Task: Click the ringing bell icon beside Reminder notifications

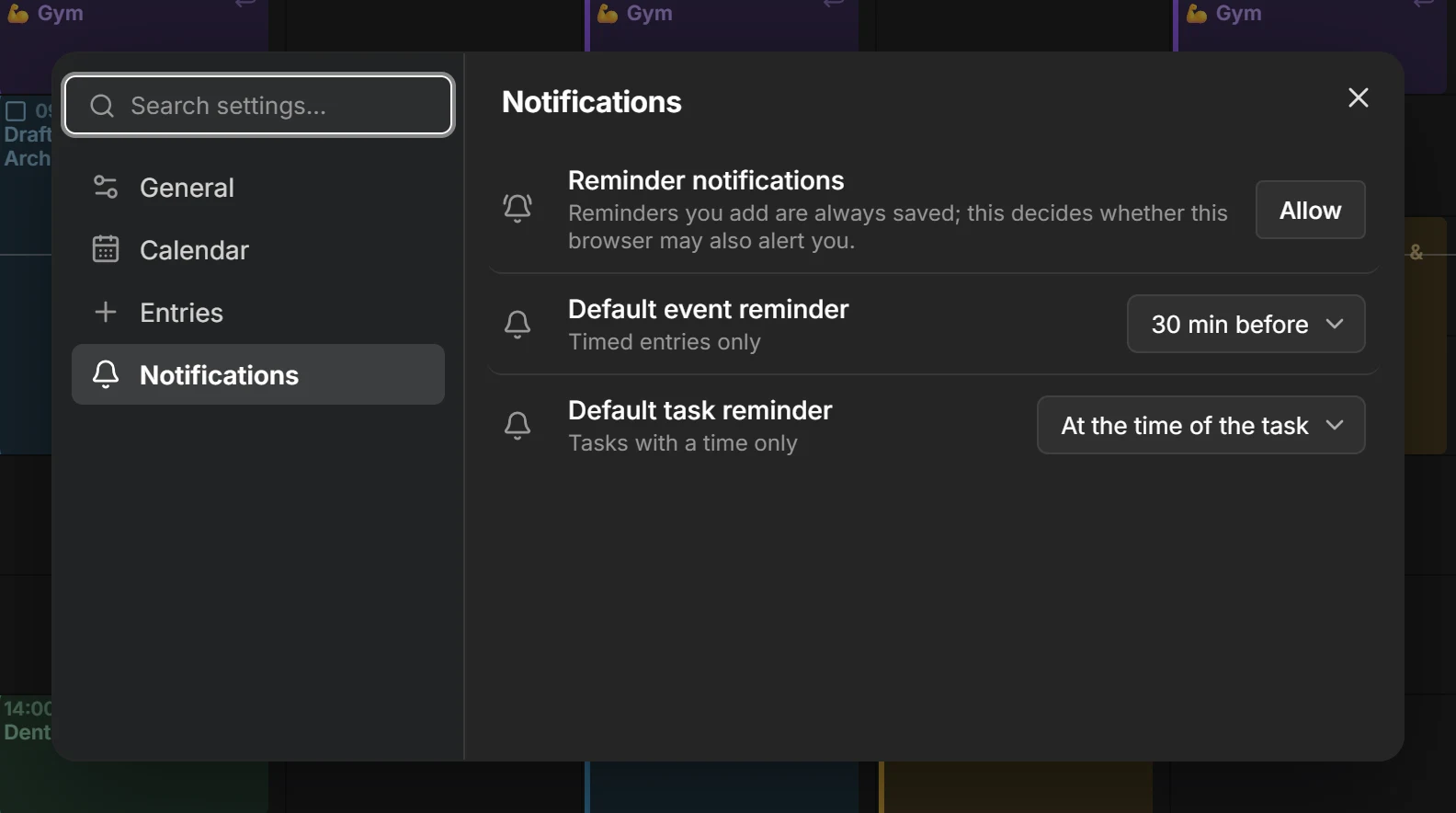Action: (x=518, y=208)
